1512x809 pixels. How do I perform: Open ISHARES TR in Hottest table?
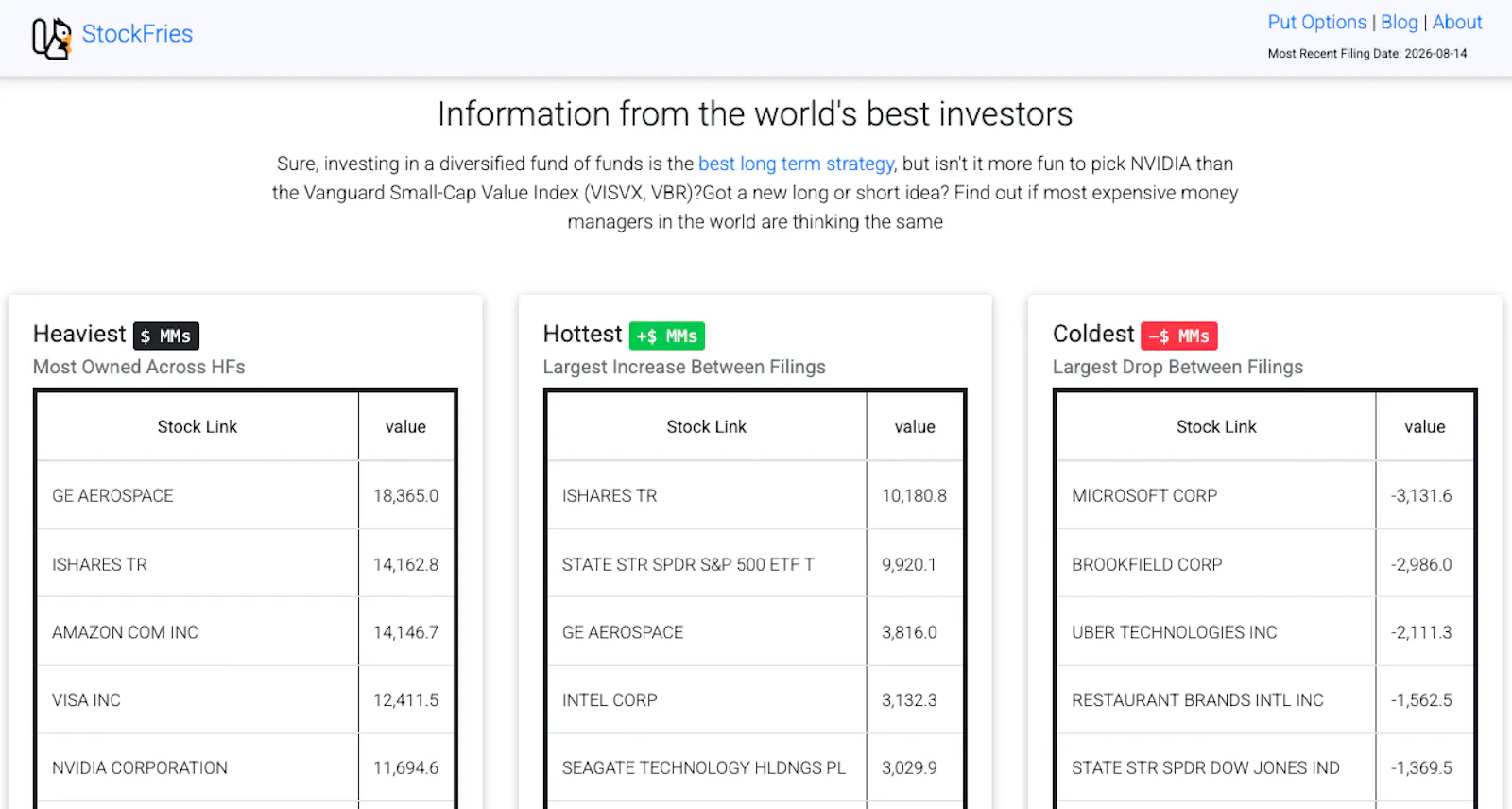point(610,495)
